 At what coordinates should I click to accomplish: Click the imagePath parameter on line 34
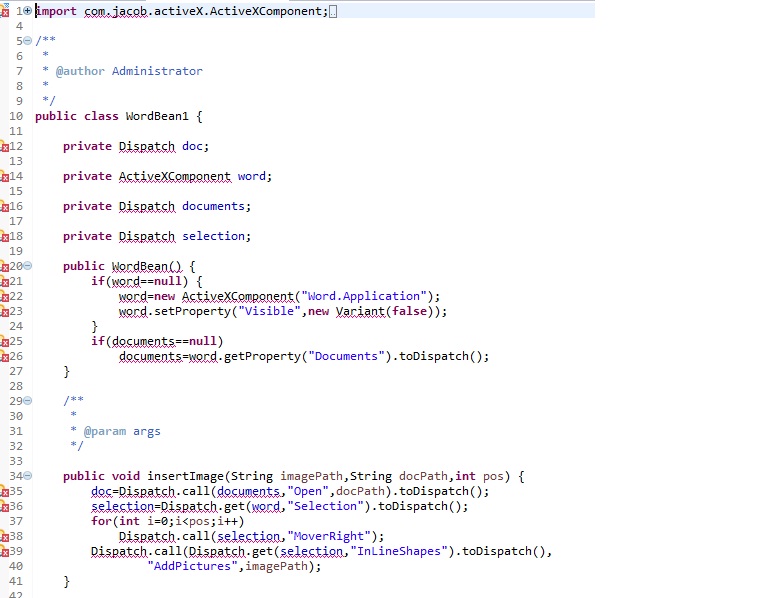coord(311,476)
